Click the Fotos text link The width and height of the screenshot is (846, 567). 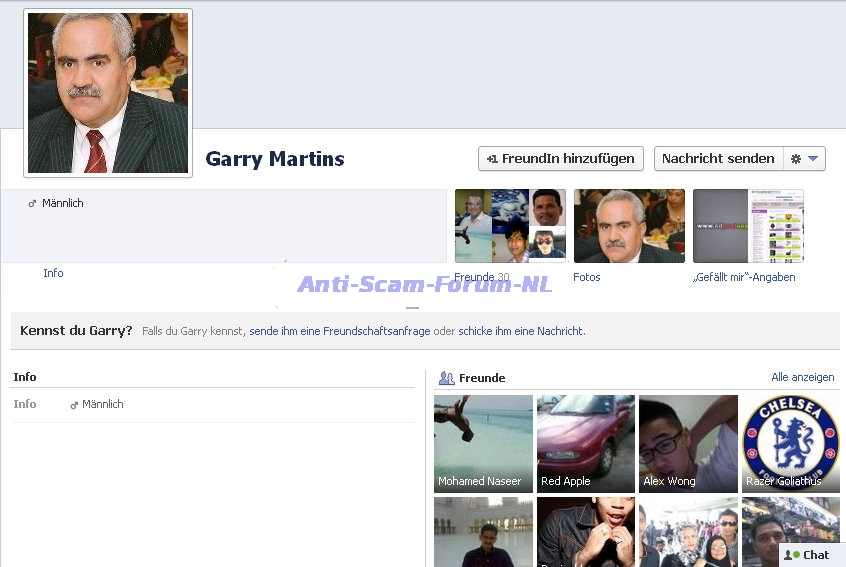tap(586, 277)
